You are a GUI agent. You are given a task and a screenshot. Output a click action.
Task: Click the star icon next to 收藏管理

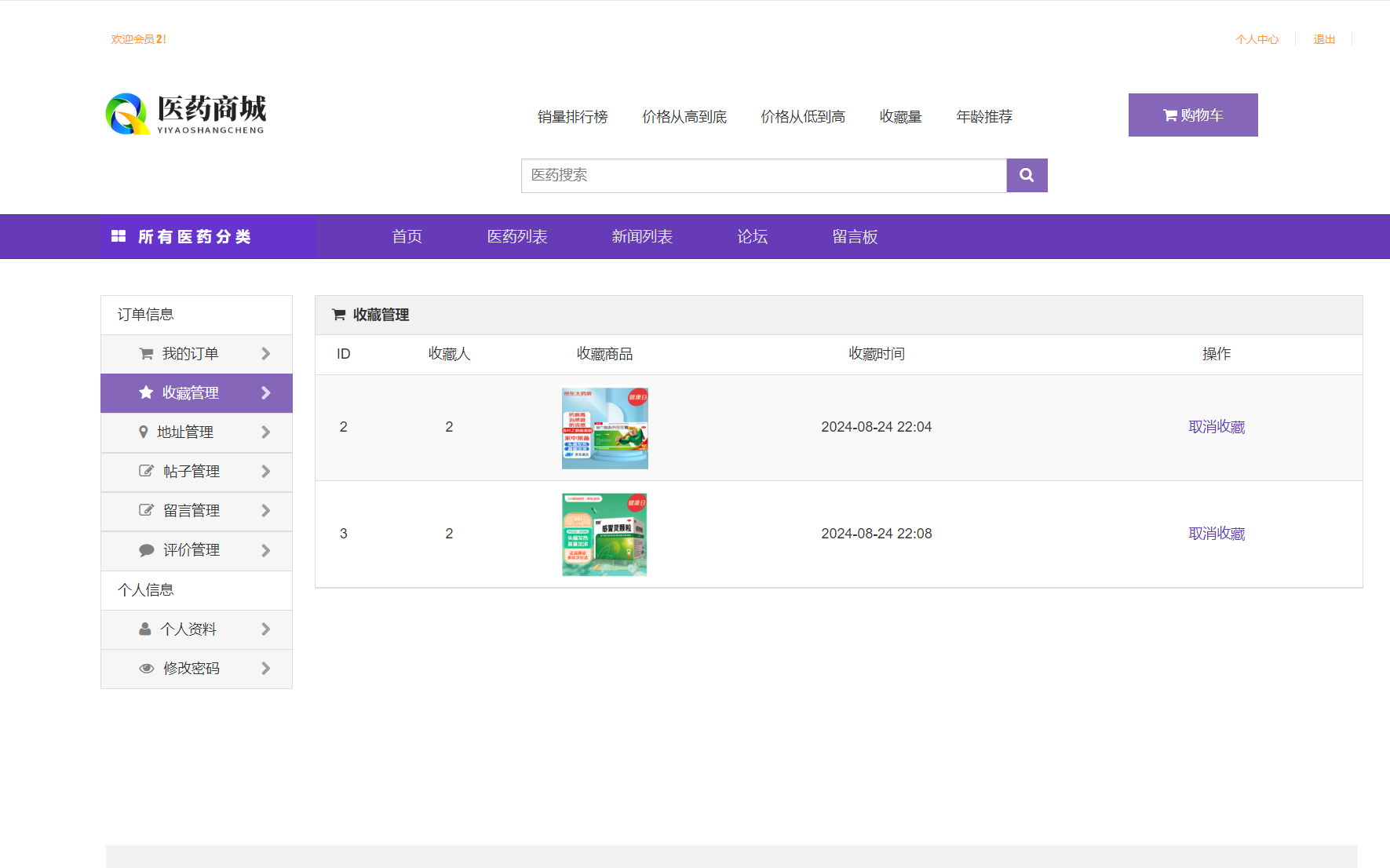(x=146, y=392)
